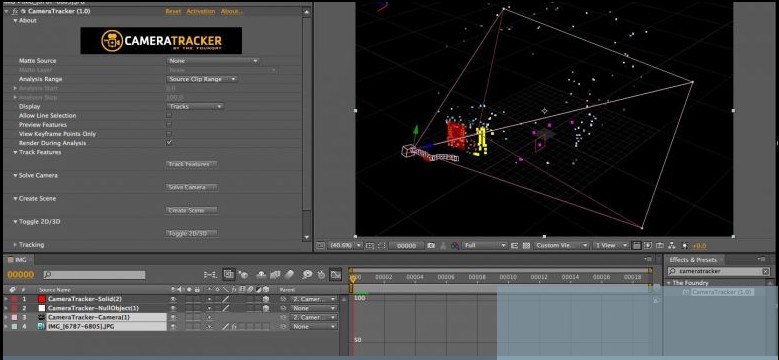Open grid and guide options in viewer
The height and width of the screenshot is (360, 779).
pos(370,245)
